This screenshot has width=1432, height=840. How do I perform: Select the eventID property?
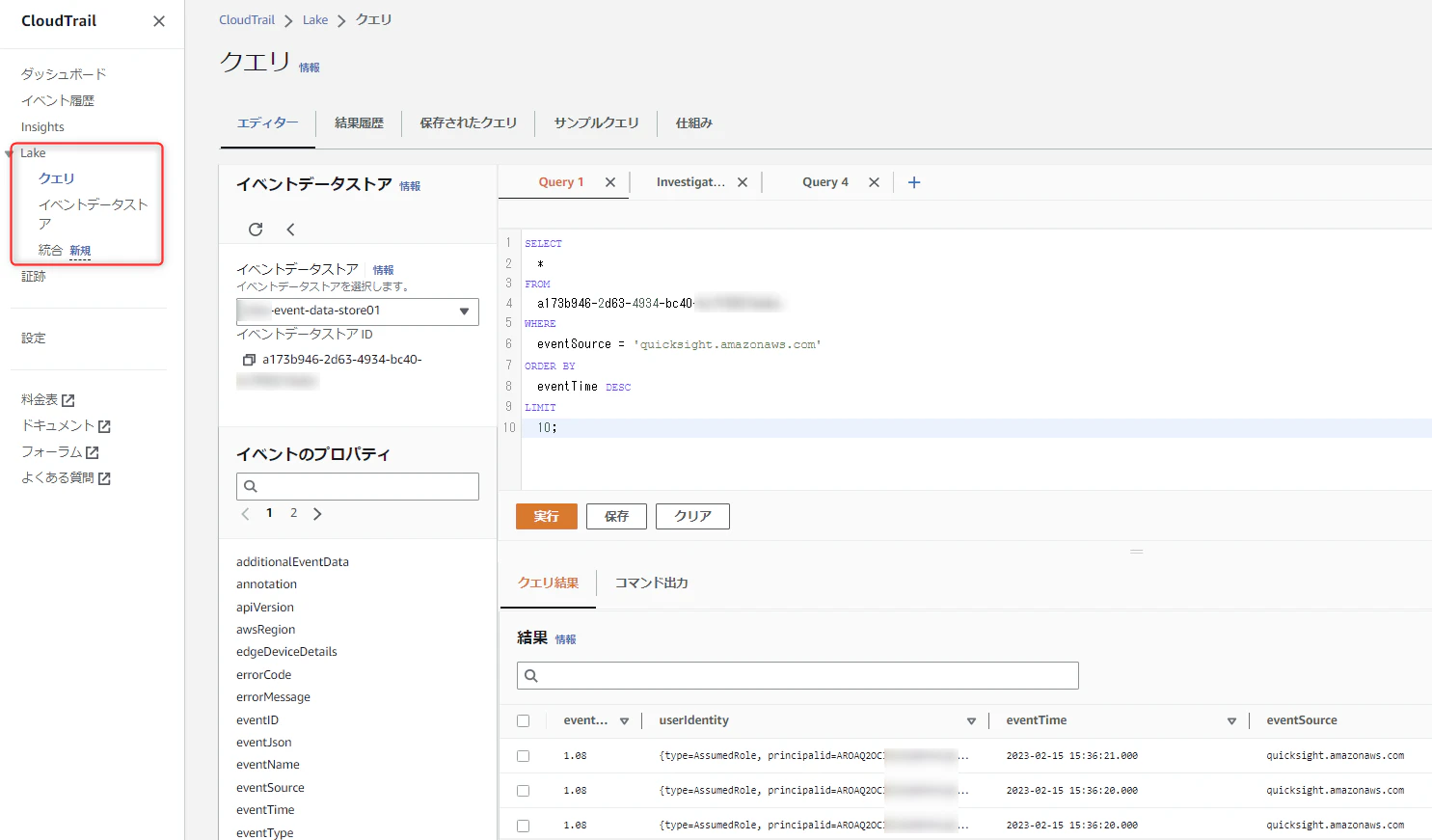[257, 720]
